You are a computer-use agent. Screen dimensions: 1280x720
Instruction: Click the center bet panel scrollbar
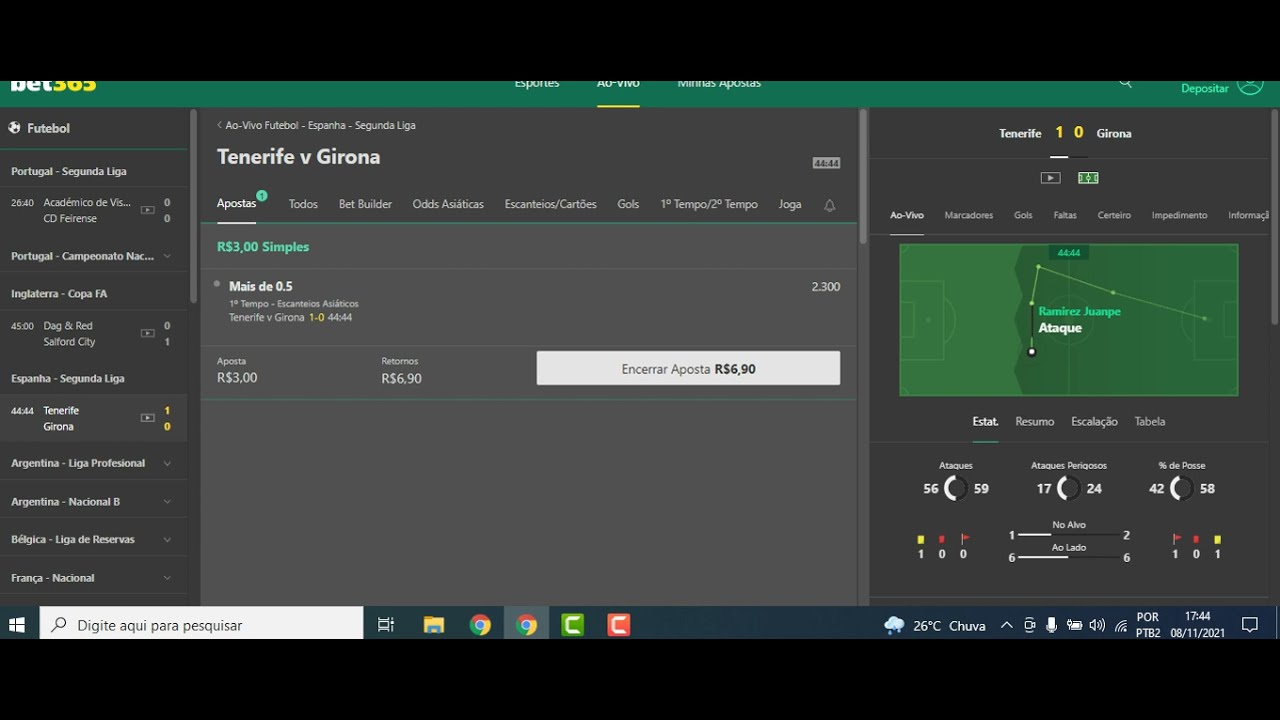863,176
